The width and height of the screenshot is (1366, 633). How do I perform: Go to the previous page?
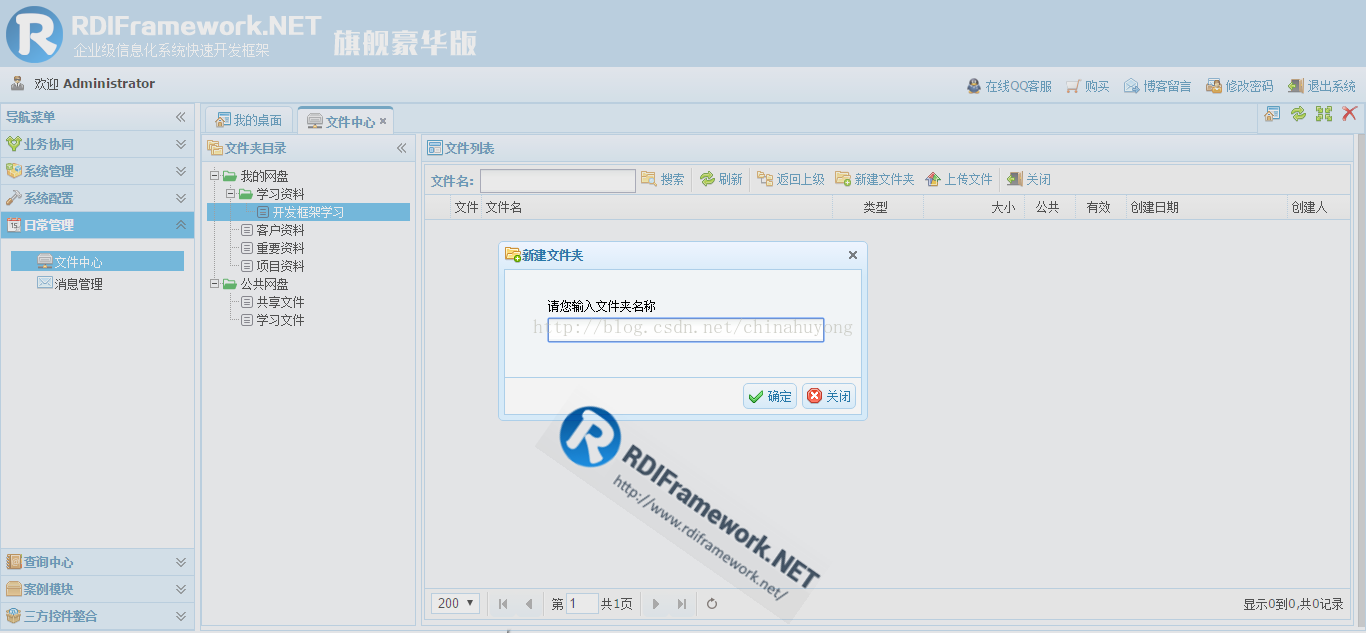click(529, 604)
